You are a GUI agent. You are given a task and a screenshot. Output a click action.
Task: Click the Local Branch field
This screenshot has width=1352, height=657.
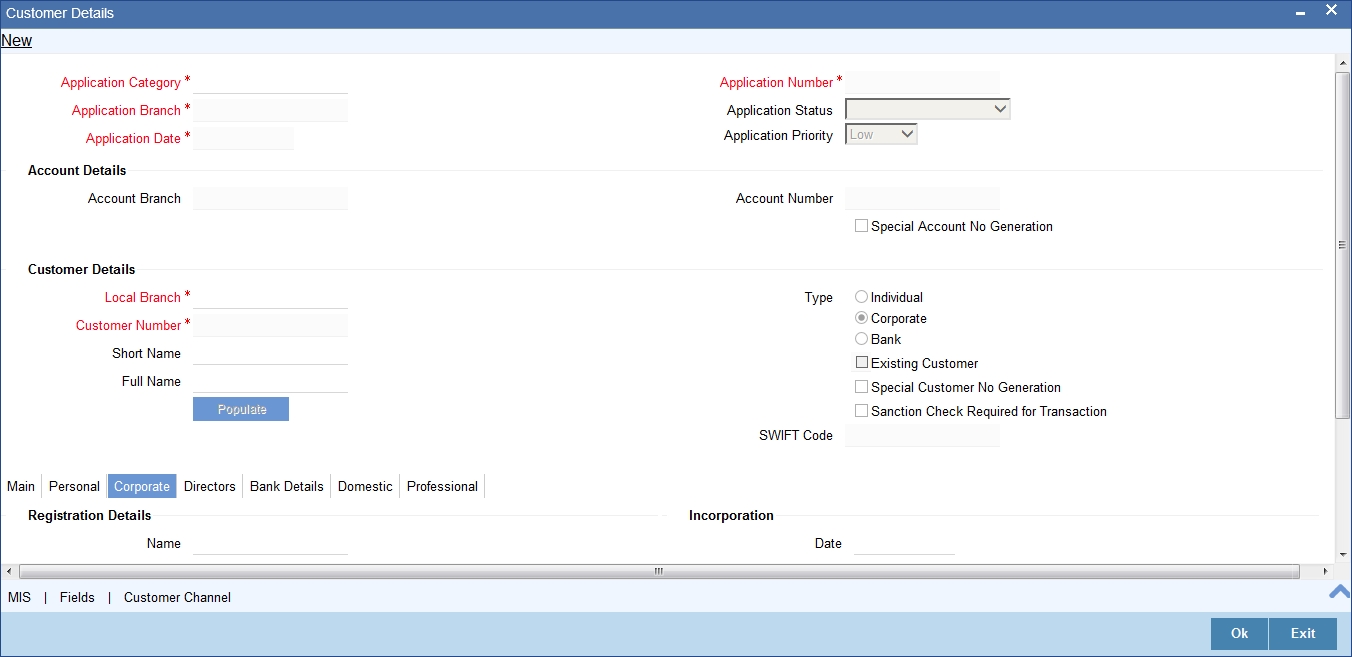(x=270, y=297)
